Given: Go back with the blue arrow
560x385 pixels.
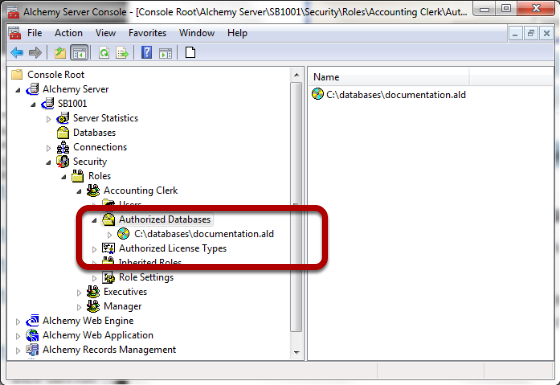Looking at the screenshot, I should 17,53.
